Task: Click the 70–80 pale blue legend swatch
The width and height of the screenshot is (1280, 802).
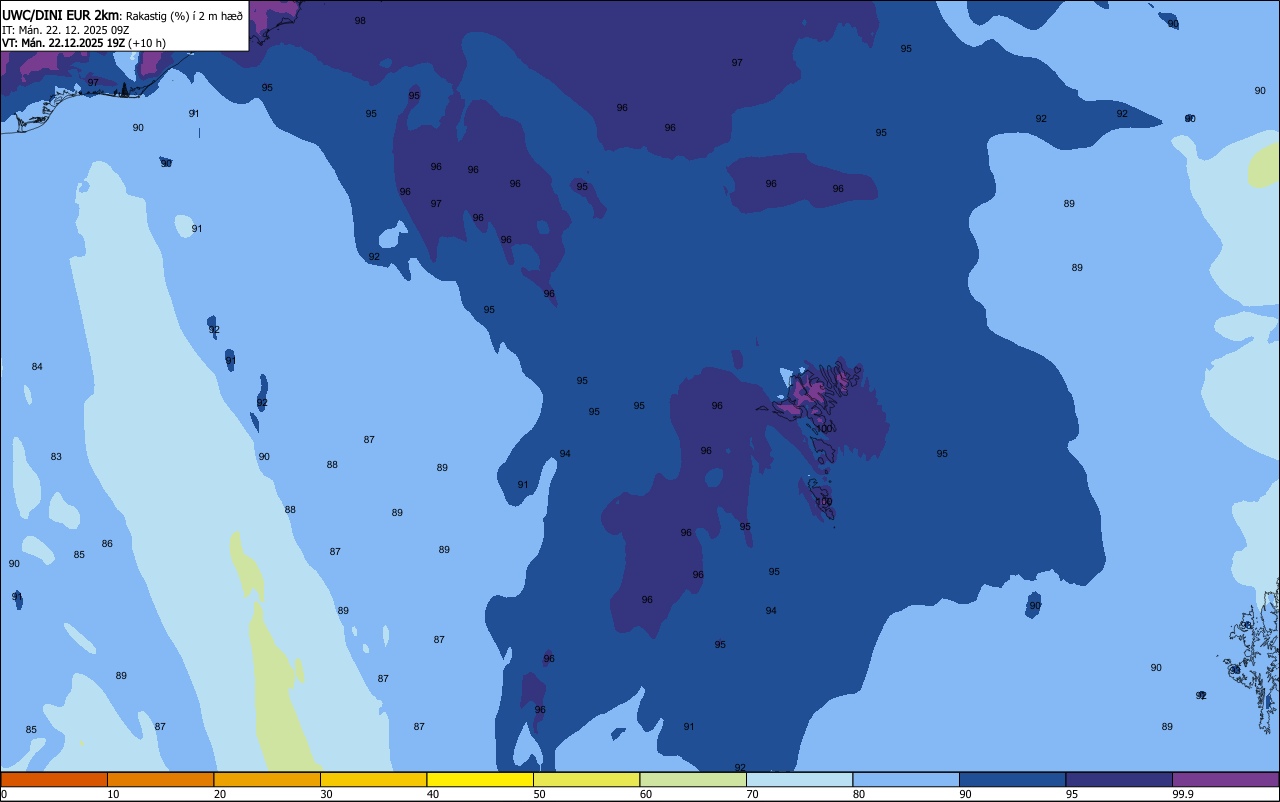Action: 800,779
